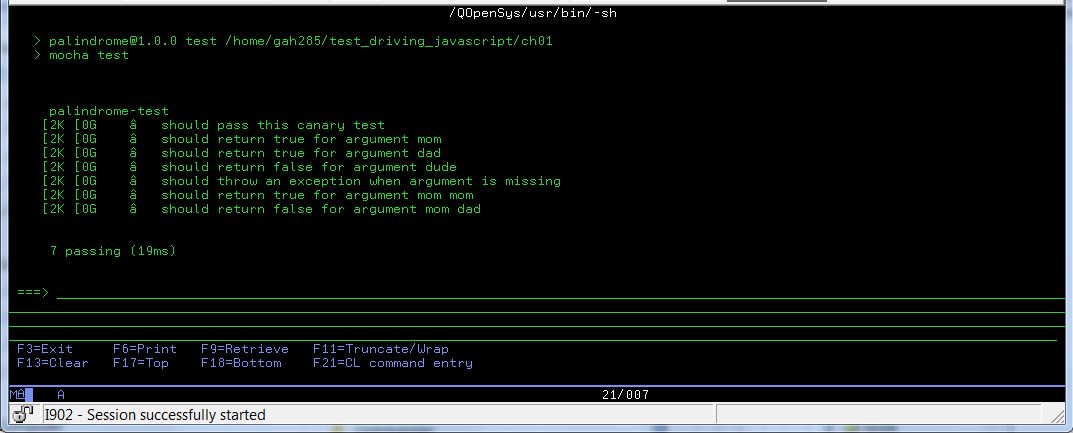Click the '7 passing (19ms)' summary line

point(113,251)
